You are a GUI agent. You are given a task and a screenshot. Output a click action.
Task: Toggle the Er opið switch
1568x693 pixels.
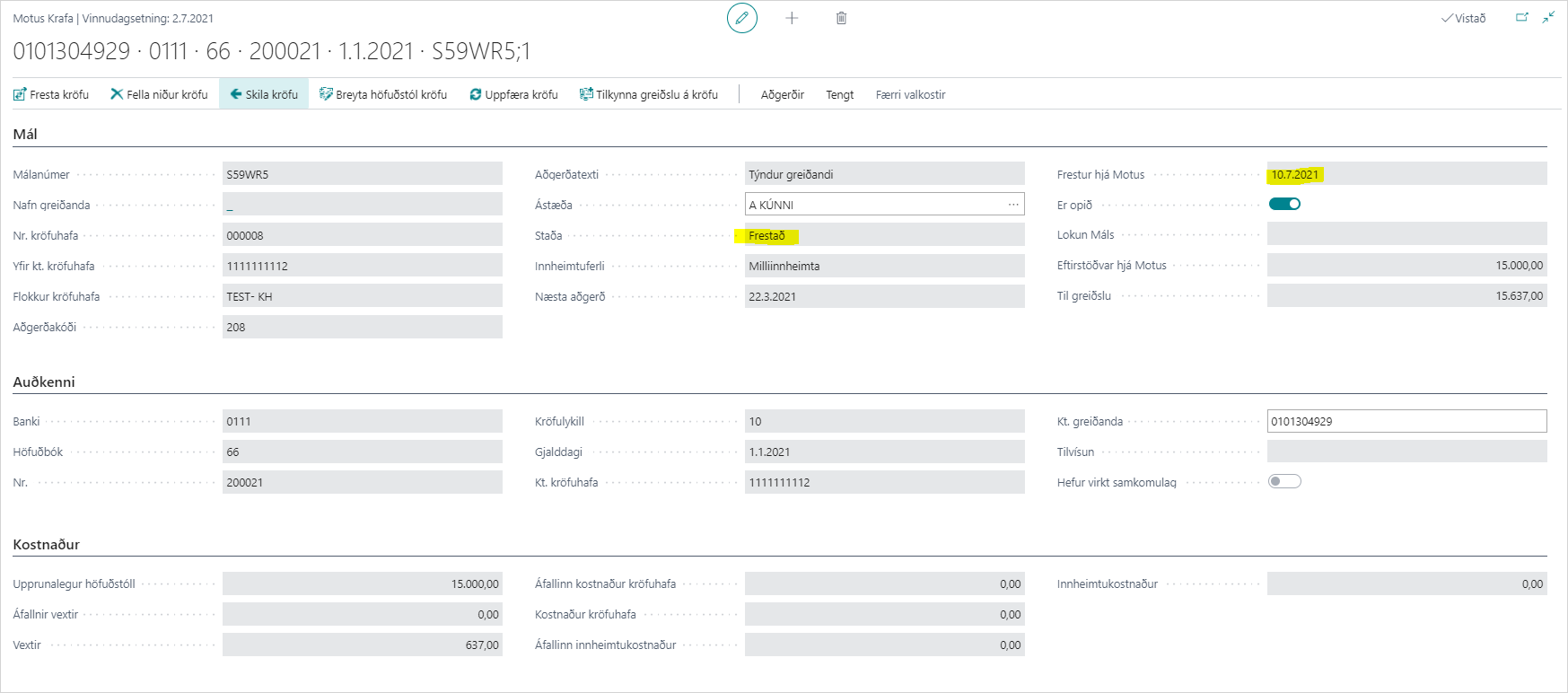point(1284,204)
